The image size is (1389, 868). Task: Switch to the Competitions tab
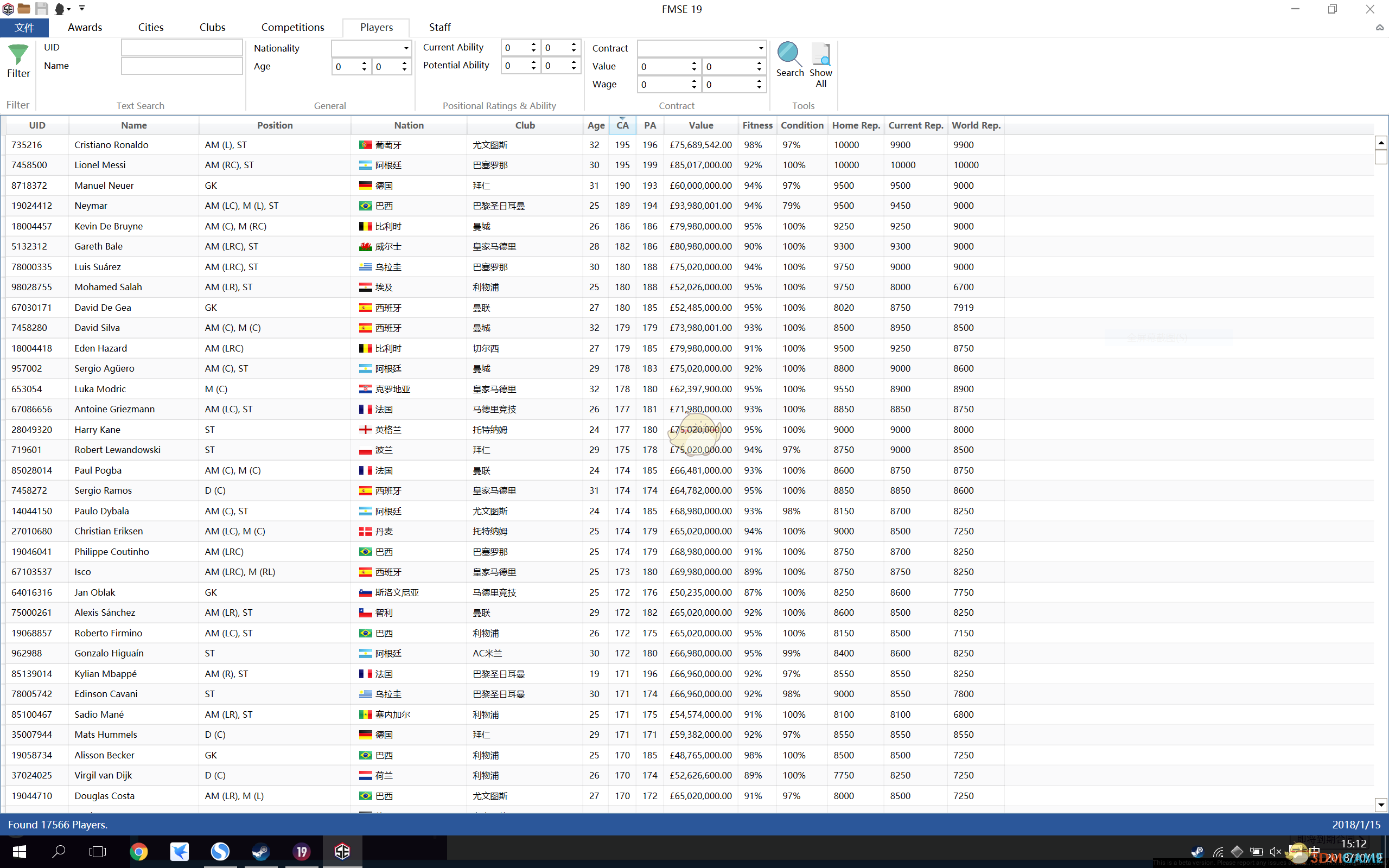(x=293, y=28)
